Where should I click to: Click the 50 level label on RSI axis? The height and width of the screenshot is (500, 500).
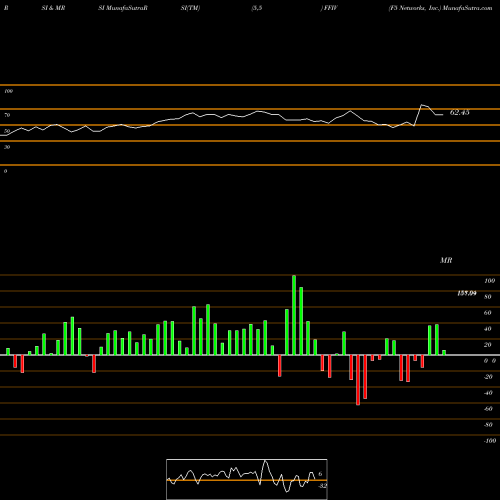point(7,131)
